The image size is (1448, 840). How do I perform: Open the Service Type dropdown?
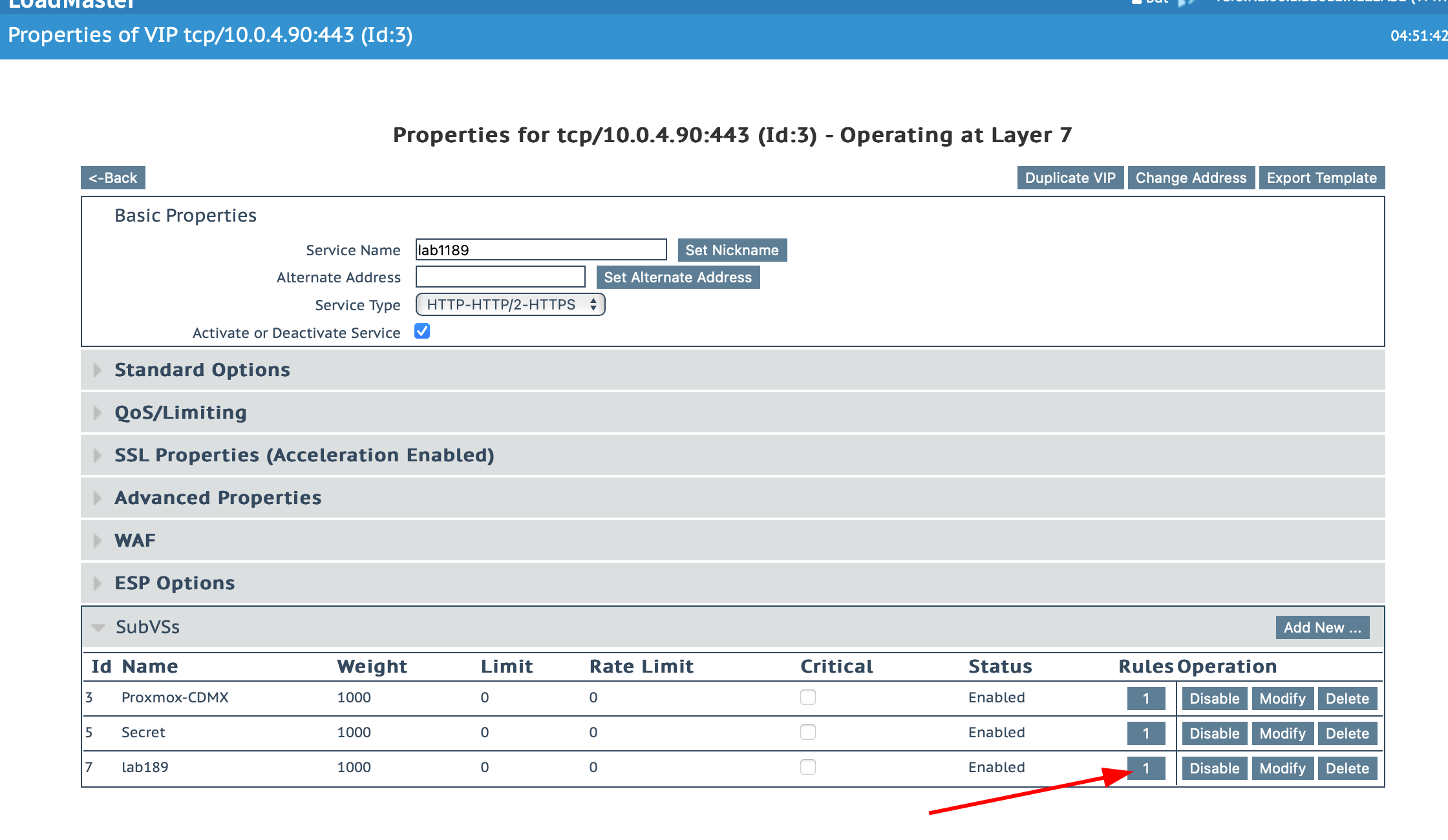tap(510, 304)
